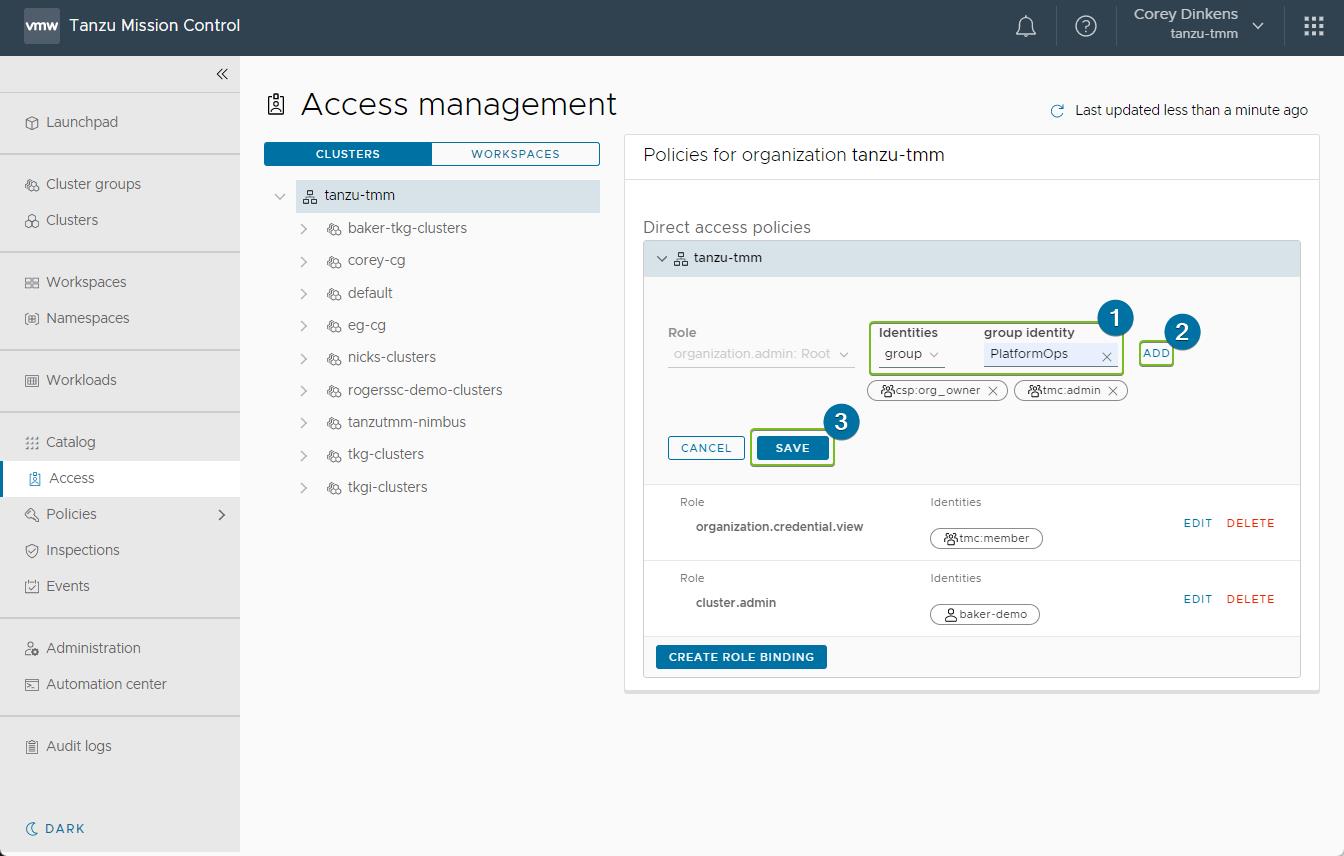The width and height of the screenshot is (1344, 856).
Task: Click the Workloads sidebar icon
Action: click(x=32, y=381)
